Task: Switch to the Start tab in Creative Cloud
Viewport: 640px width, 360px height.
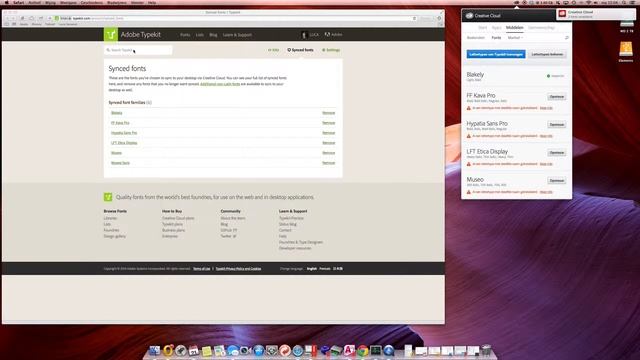Action: [482, 28]
